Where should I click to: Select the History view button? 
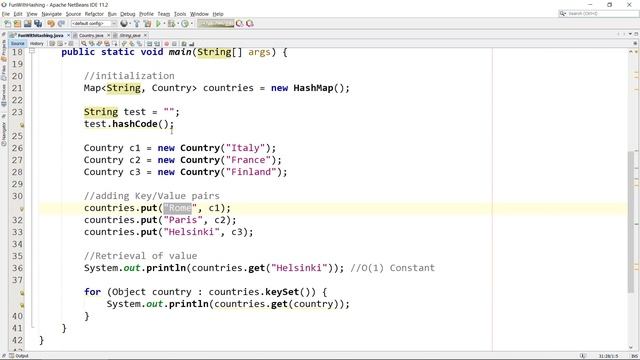pos(37,44)
